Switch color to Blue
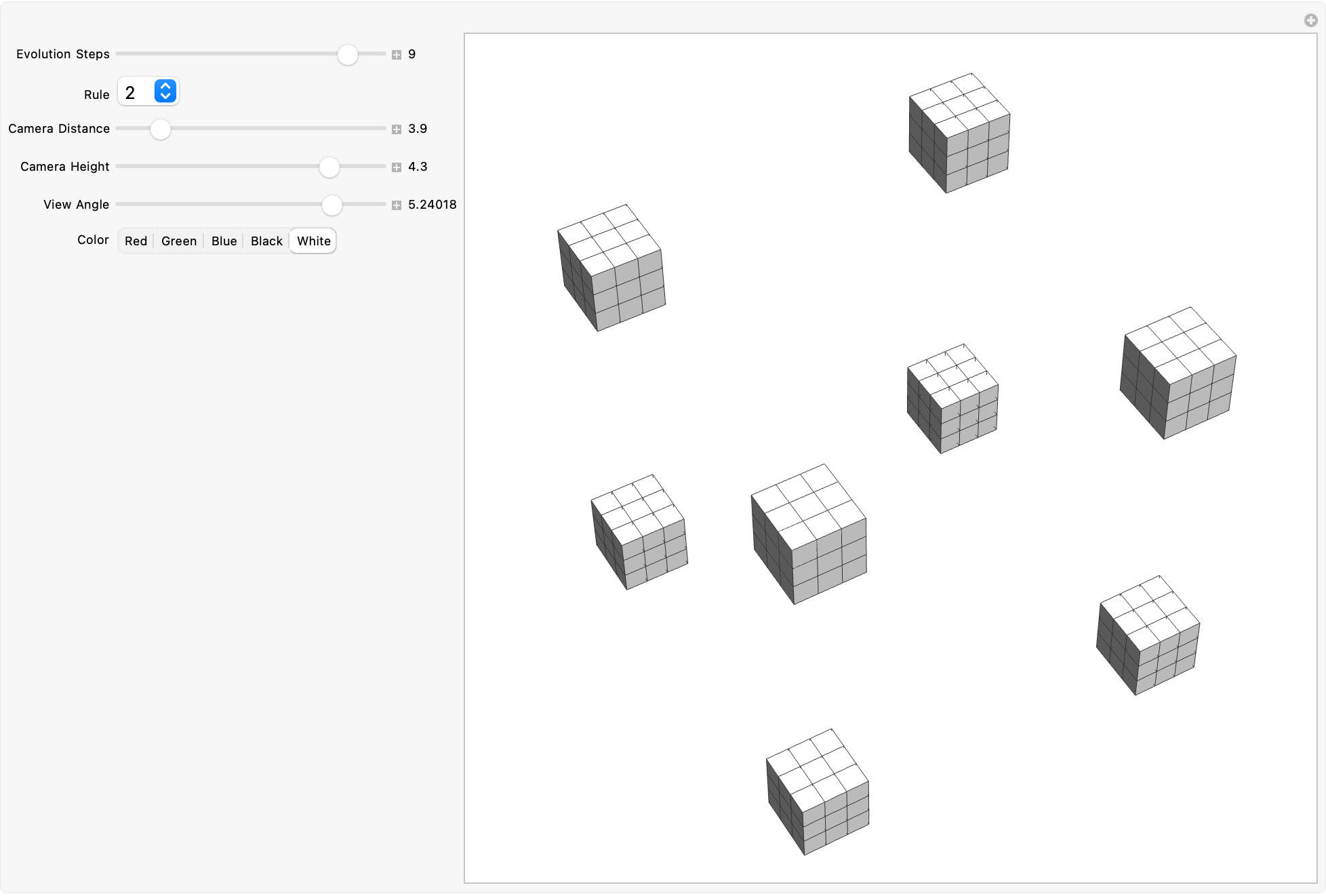1326x896 pixels. coord(224,241)
